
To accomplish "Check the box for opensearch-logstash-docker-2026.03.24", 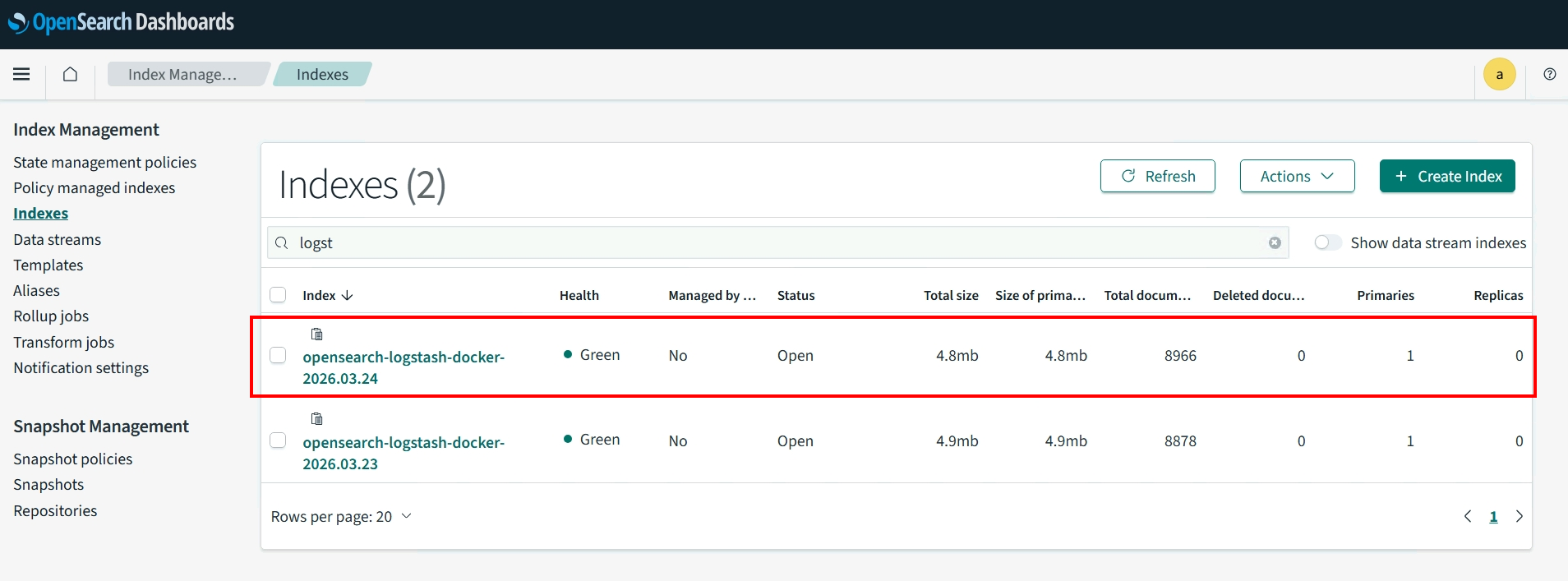I will pyautogui.click(x=278, y=355).
